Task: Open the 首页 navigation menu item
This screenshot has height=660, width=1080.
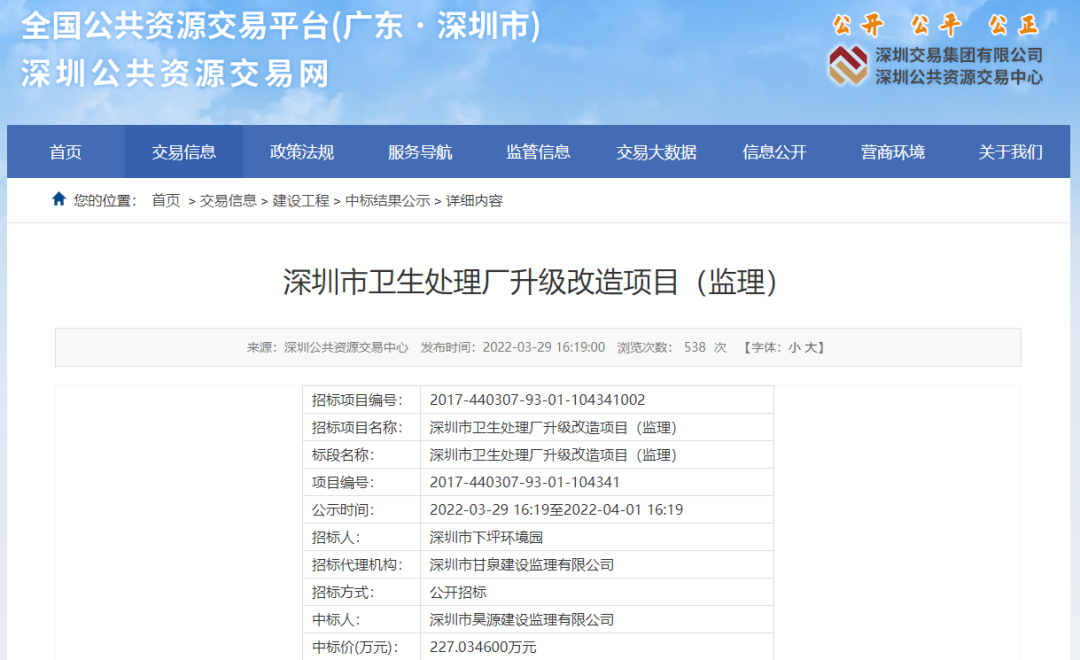Action: coord(65,152)
